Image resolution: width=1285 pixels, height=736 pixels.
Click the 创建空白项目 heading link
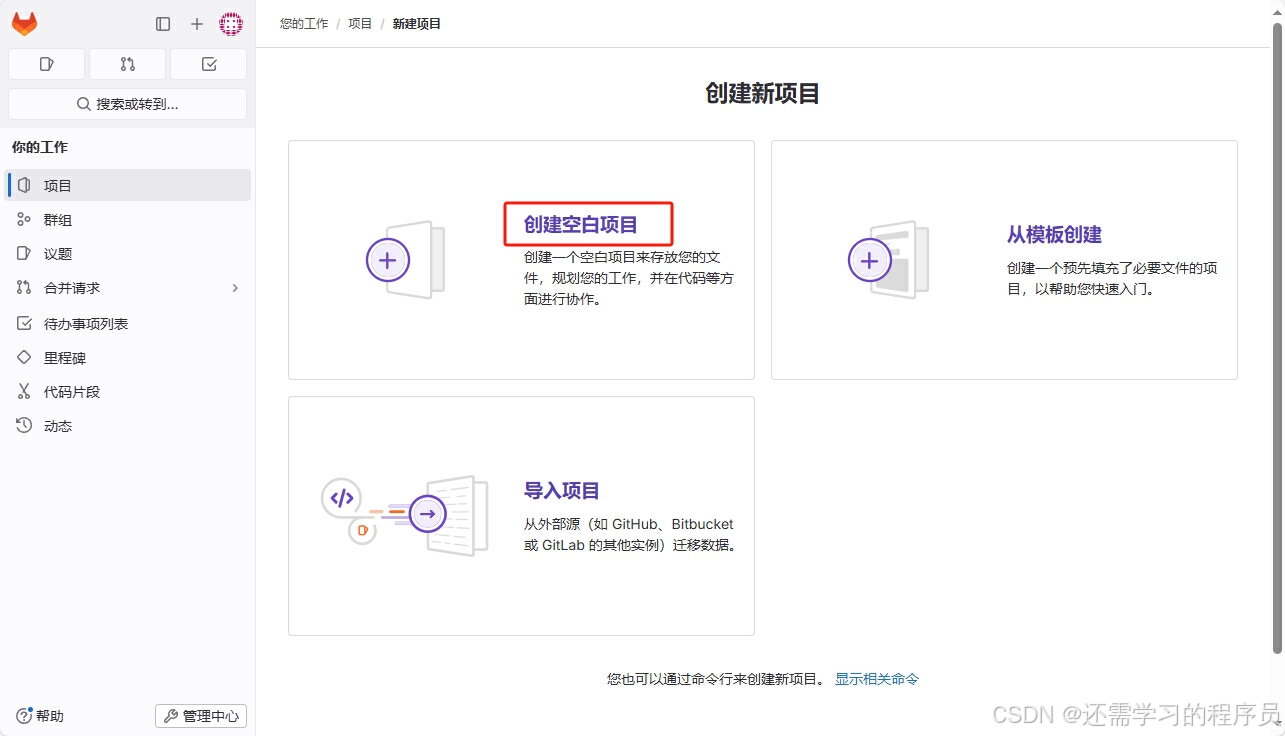(x=581, y=225)
